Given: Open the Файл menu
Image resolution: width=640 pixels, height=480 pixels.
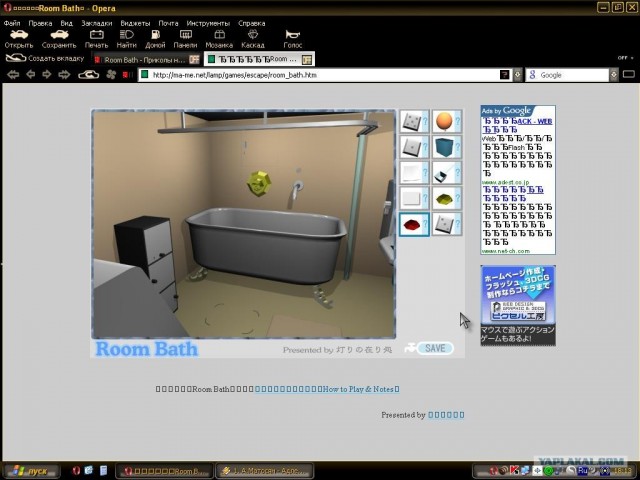Looking at the screenshot, I should click(x=12, y=23).
